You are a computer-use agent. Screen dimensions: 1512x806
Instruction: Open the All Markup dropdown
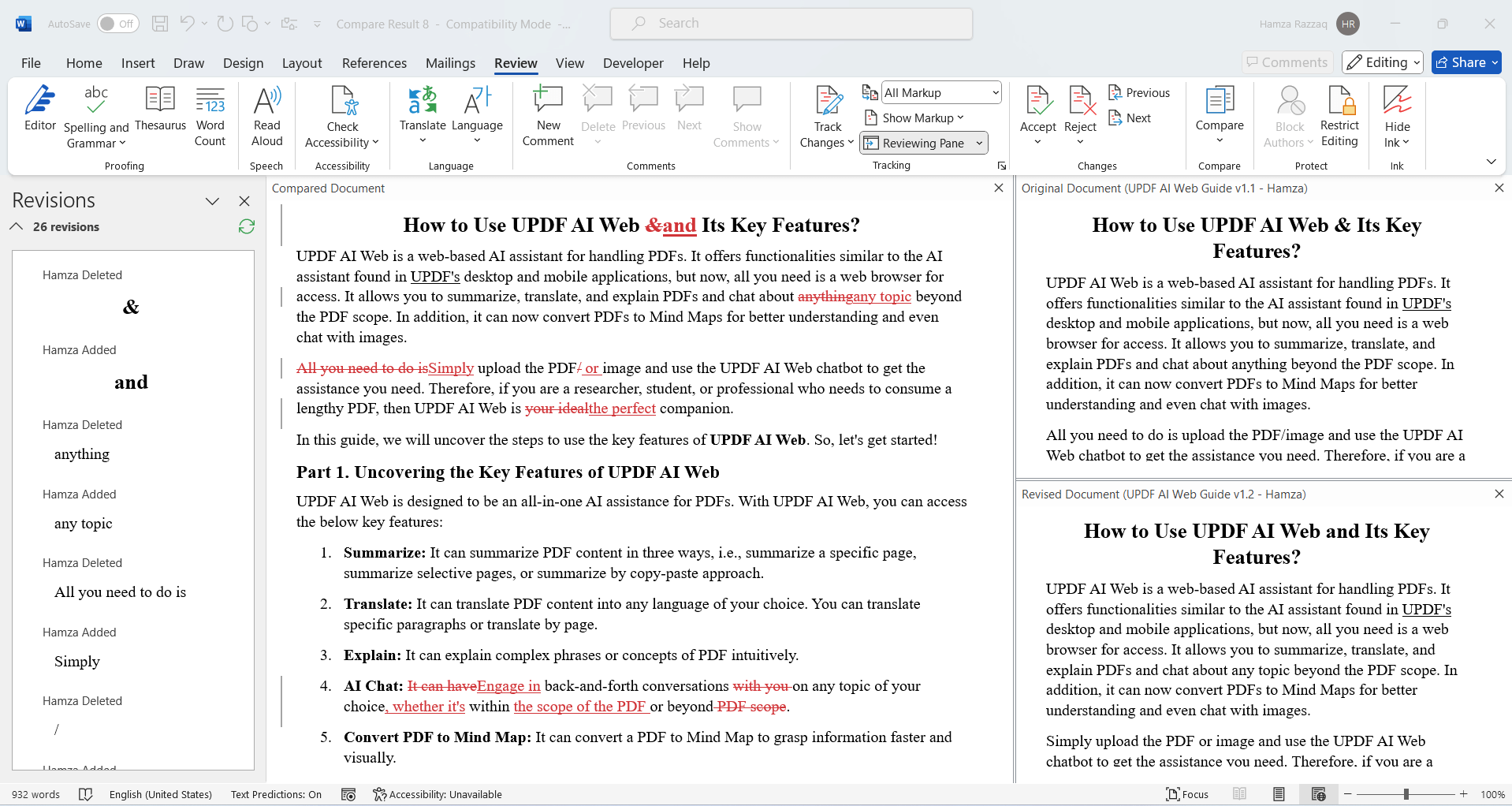coord(940,92)
